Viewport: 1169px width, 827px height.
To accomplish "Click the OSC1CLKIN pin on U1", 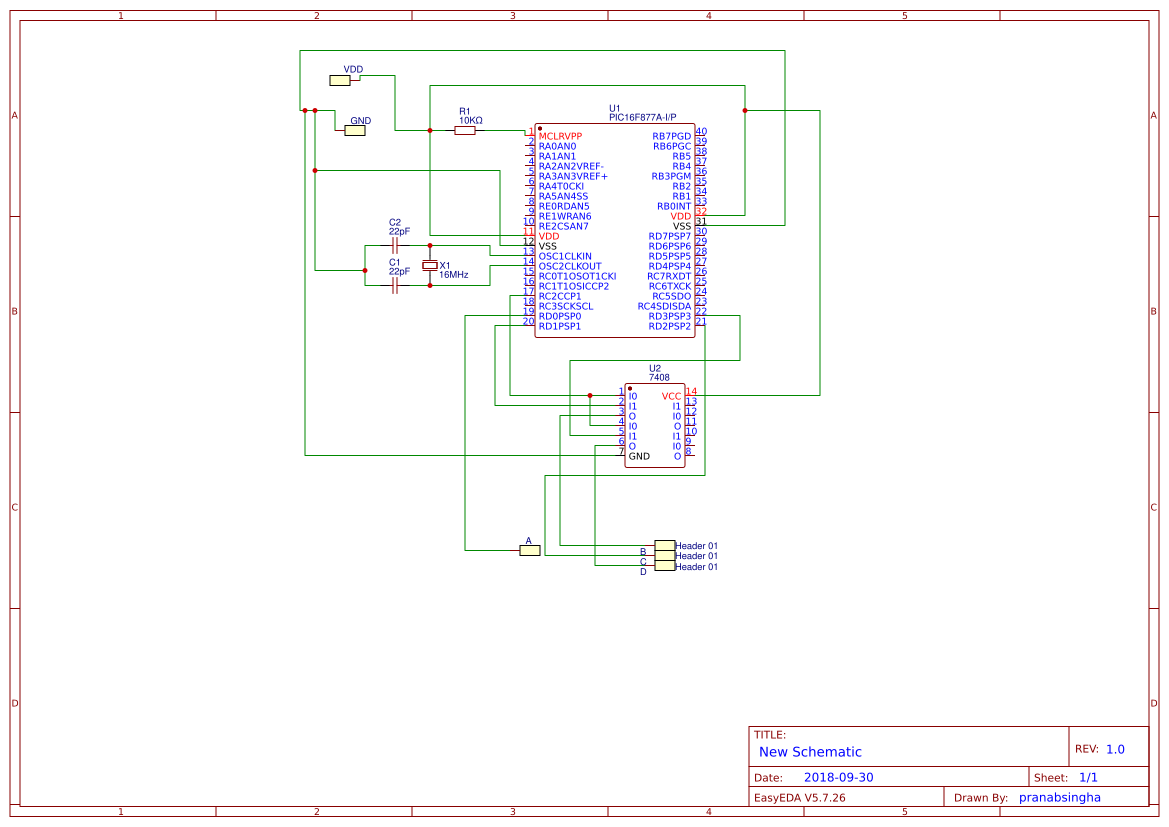I will 563,257.
